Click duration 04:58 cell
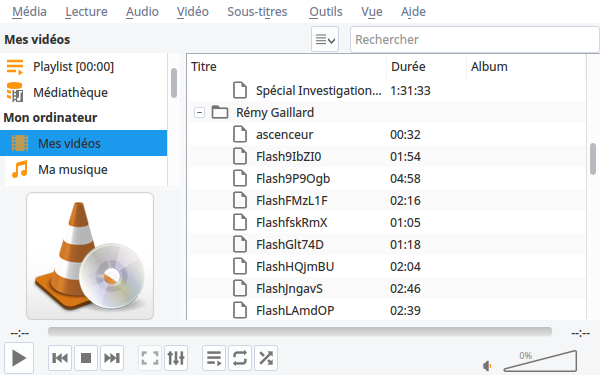Screen dimensions: 600x375 pos(405,179)
